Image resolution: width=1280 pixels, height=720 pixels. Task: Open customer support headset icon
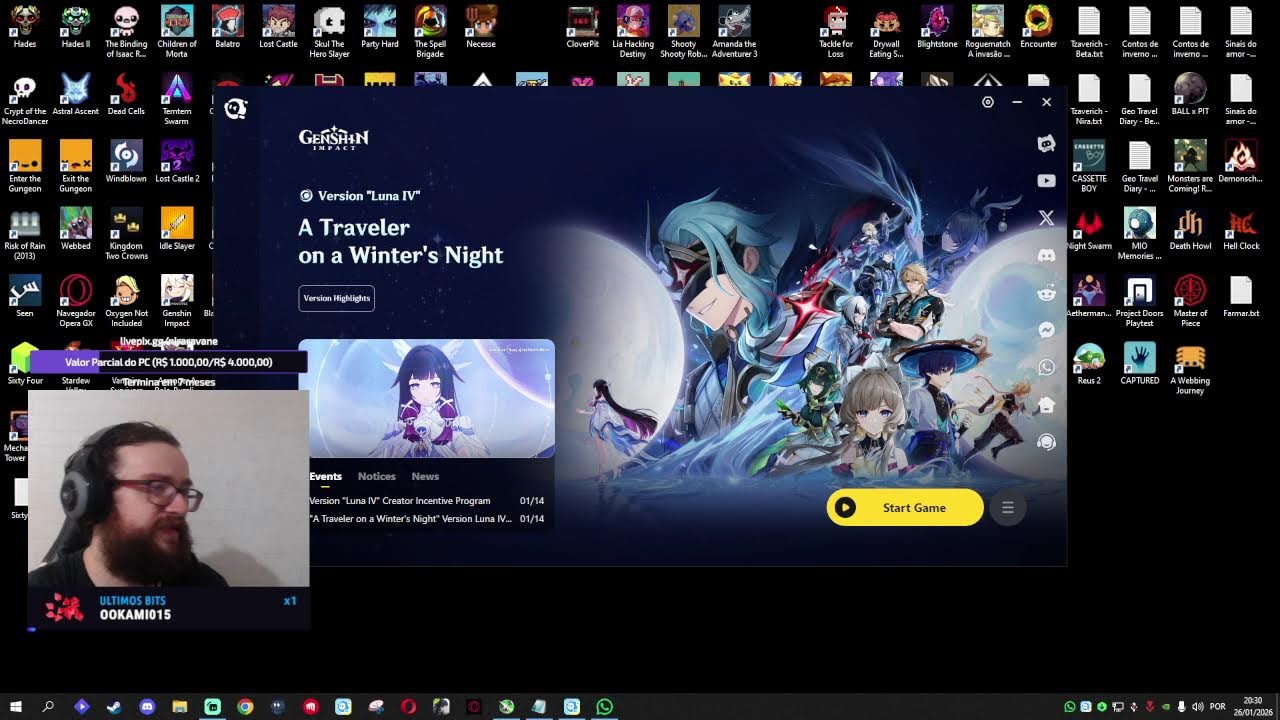click(x=1046, y=442)
